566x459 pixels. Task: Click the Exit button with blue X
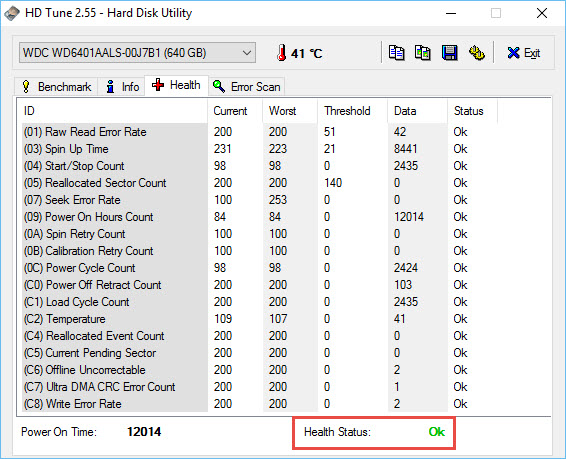tap(523, 53)
